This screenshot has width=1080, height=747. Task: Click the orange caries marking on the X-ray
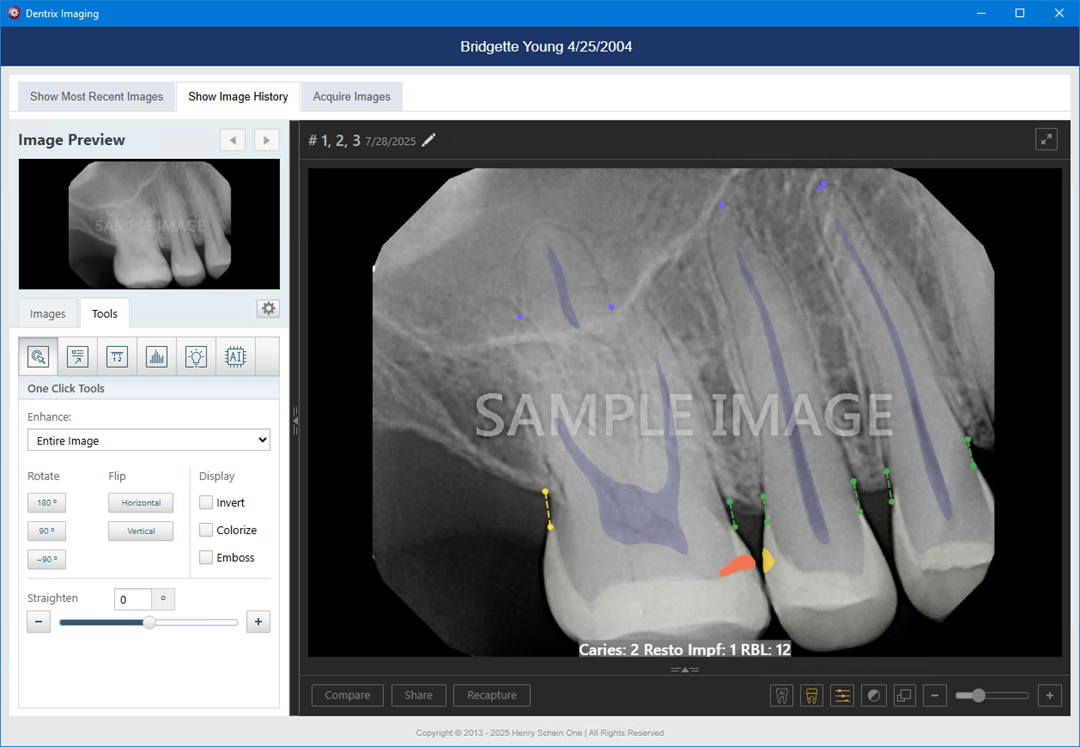738,565
